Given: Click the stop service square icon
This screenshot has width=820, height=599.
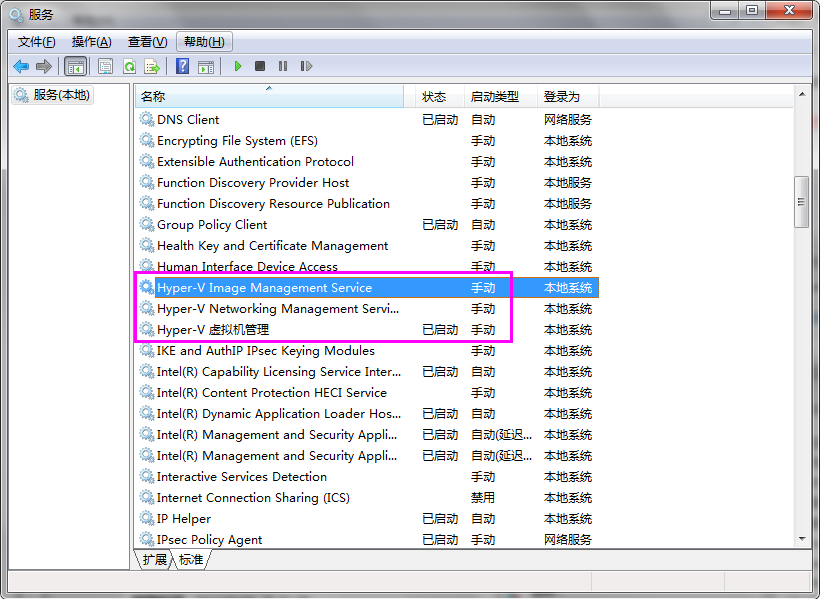Looking at the screenshot, I should click(260, 66).
